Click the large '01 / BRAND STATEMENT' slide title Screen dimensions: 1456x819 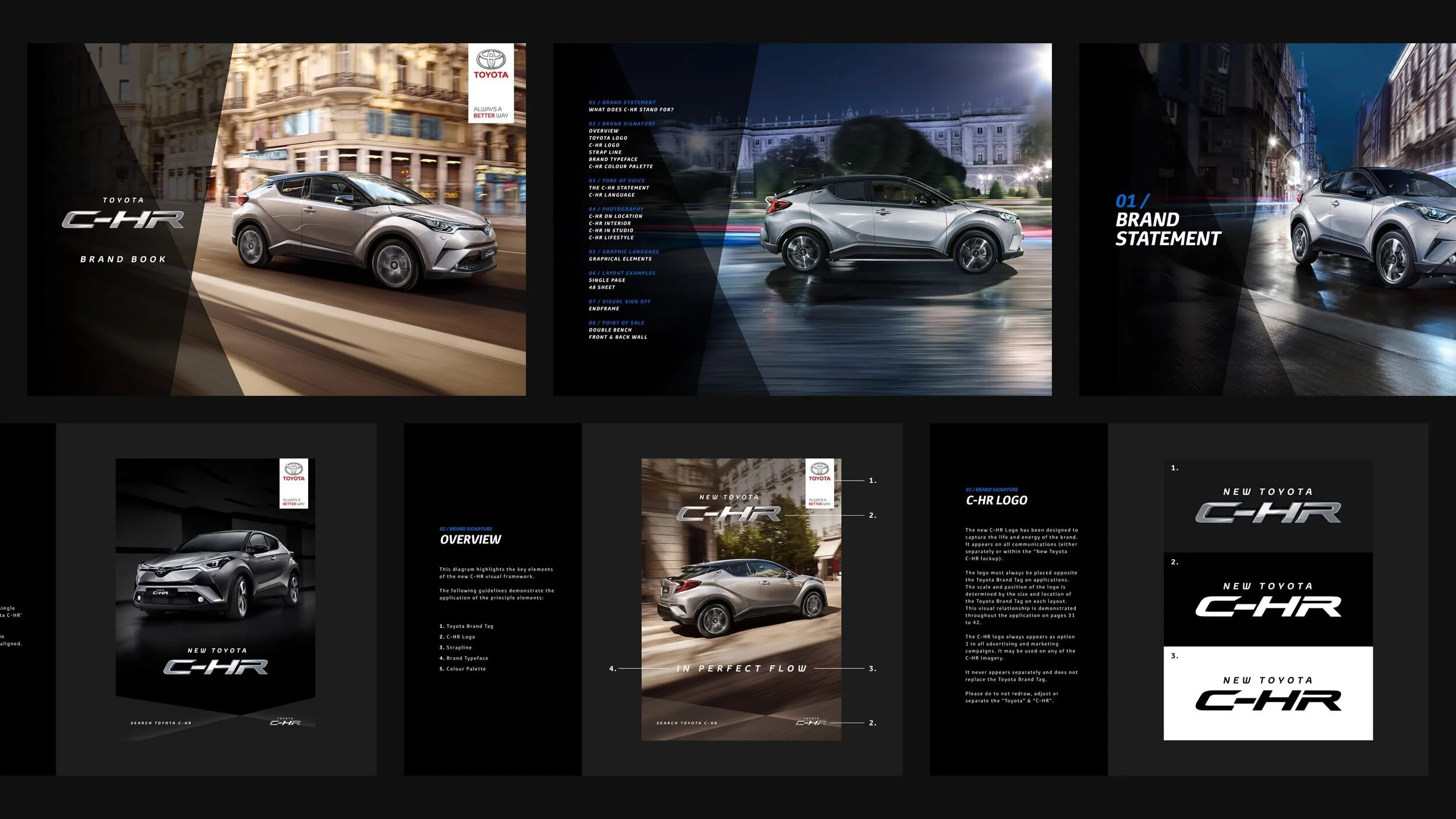tap(1167, 220)
